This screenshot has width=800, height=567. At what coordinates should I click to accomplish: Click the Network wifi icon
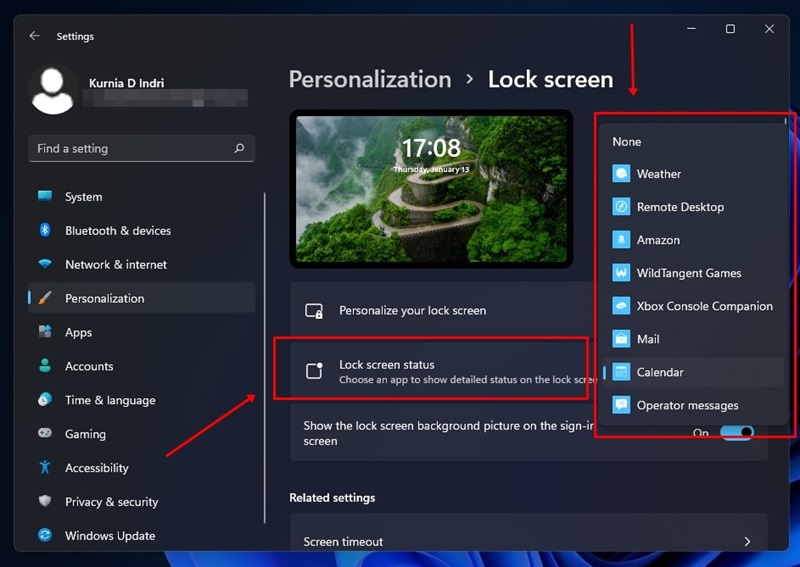[x=45, y=264]
